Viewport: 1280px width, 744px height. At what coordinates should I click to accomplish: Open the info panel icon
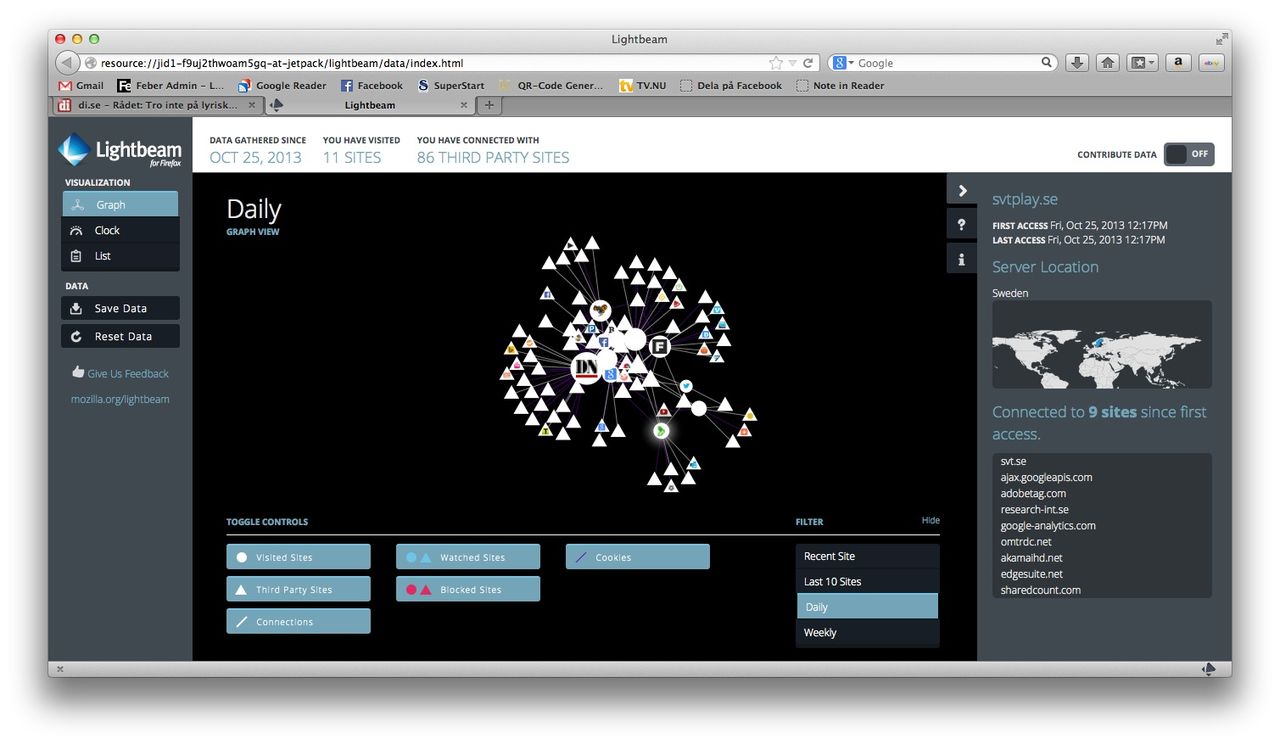(962, 259)
